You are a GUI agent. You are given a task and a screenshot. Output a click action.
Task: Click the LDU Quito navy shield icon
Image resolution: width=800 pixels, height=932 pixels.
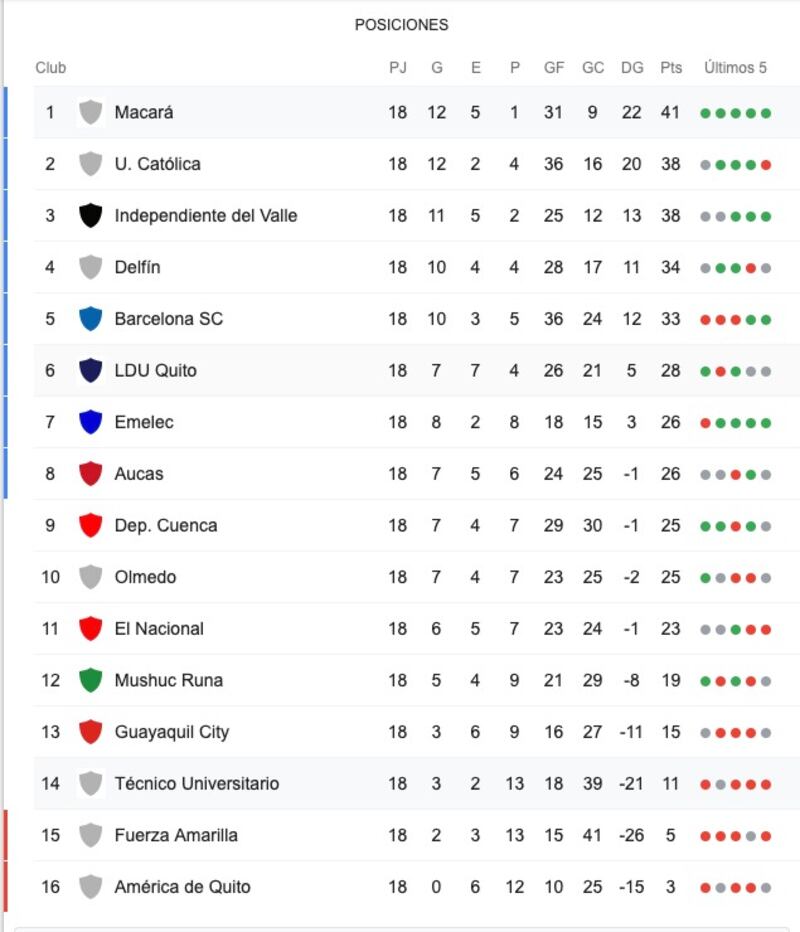90,370
